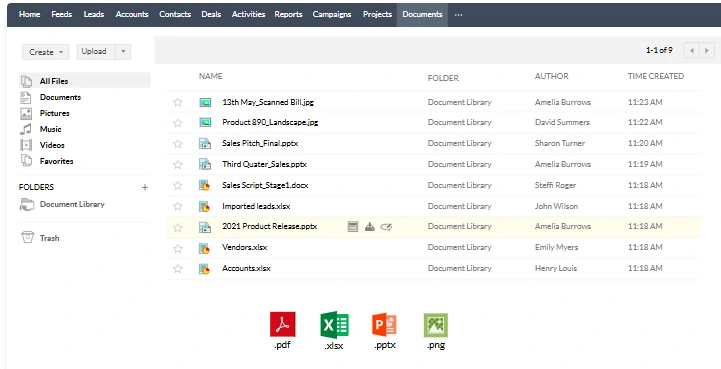
Task: Open Imported leads.xlsx file
Action: [256, 206]
